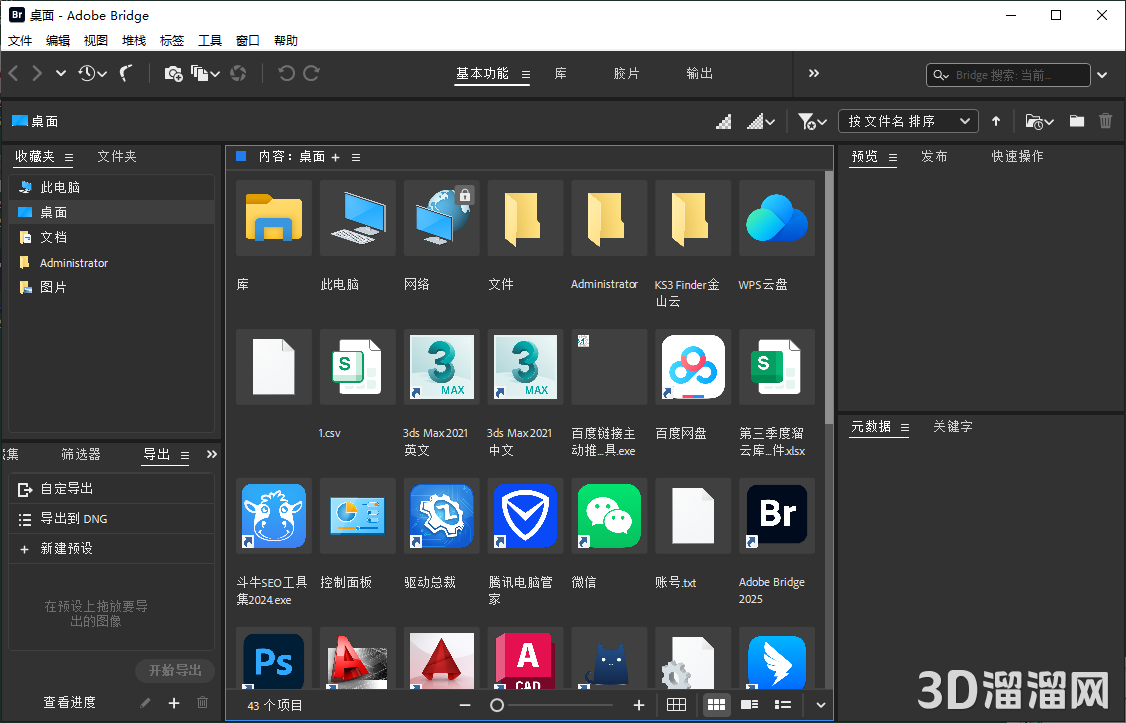Open the filter by rating funnel
The width and height of the screenshot is (1126, 723).
pos(812,121)
